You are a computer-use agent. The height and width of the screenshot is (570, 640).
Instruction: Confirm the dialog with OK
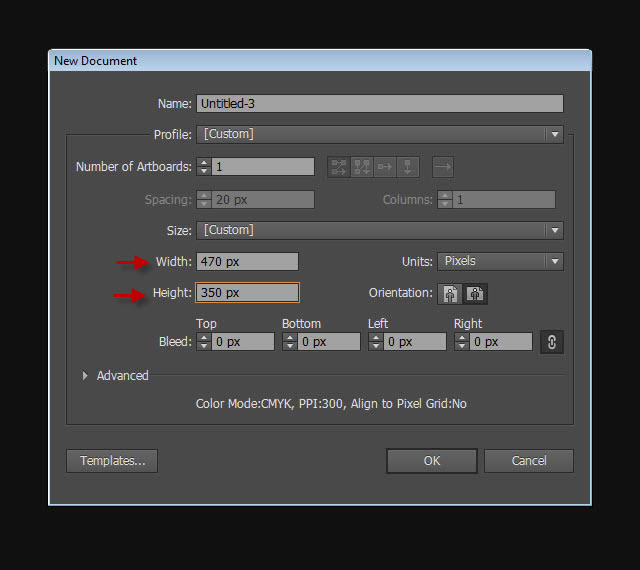[432, 461]
